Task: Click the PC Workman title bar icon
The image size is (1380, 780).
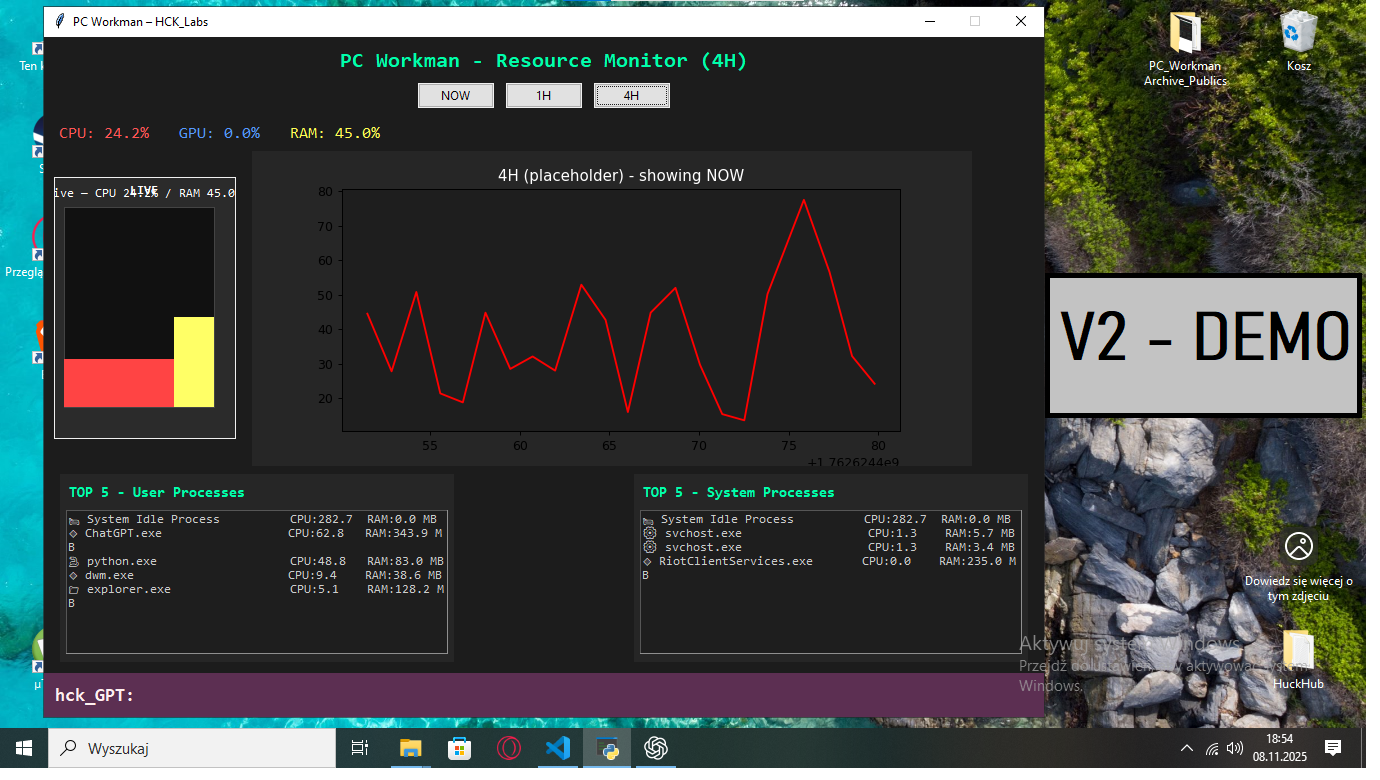Action: point(58,20)
